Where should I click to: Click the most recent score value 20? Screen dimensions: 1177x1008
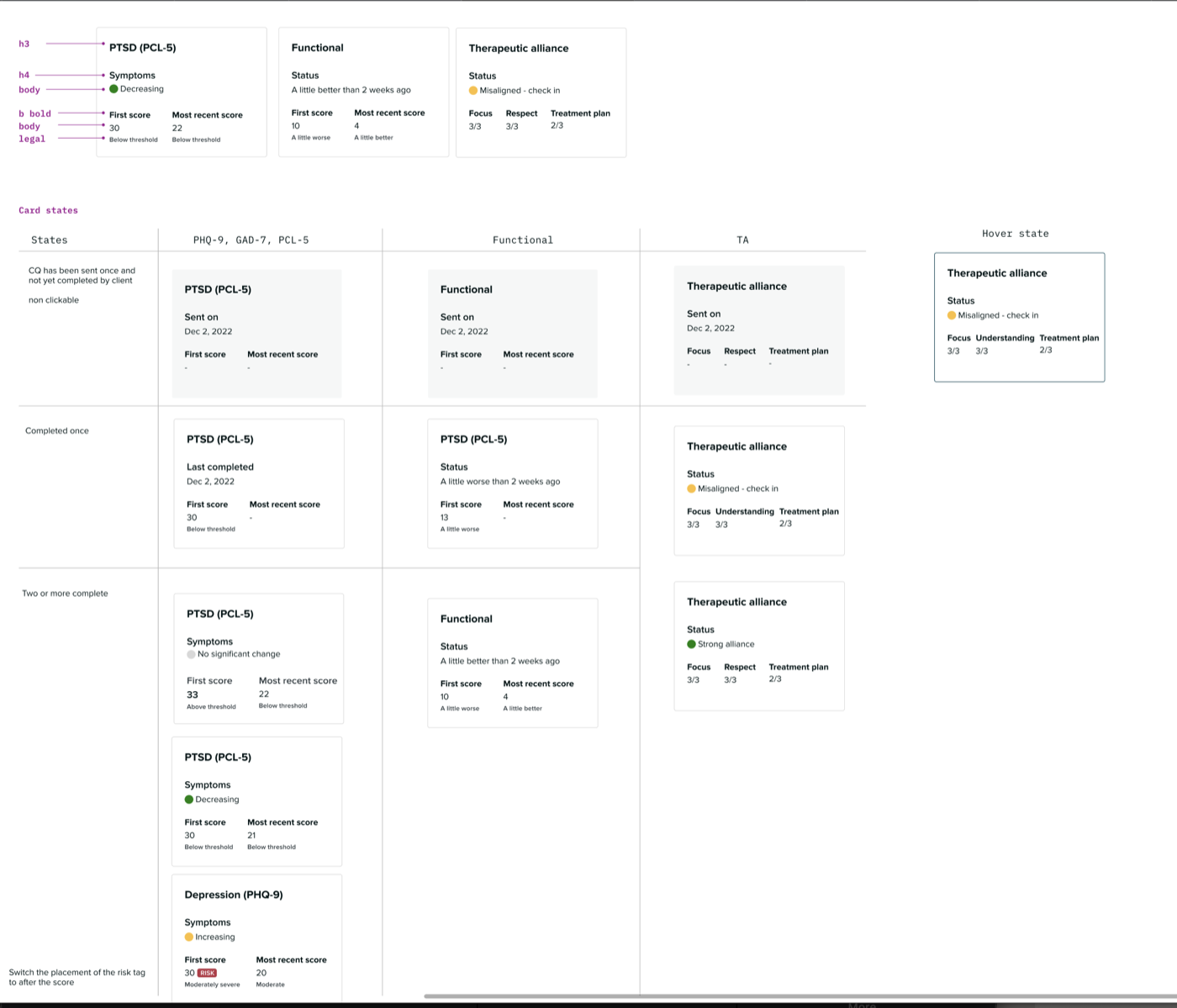pos(261,973)
